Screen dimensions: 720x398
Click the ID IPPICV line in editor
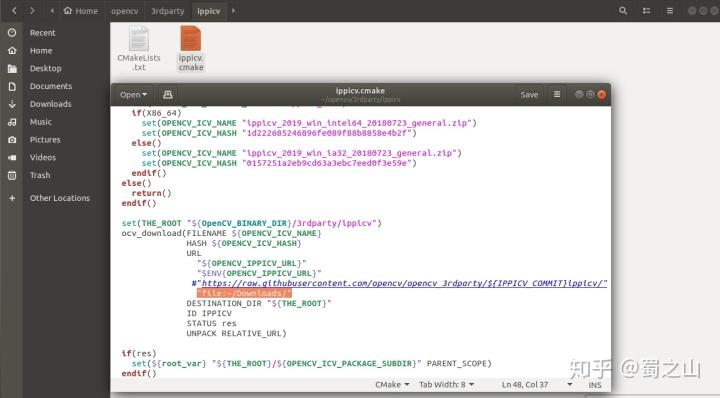click(x=209, y=314)
